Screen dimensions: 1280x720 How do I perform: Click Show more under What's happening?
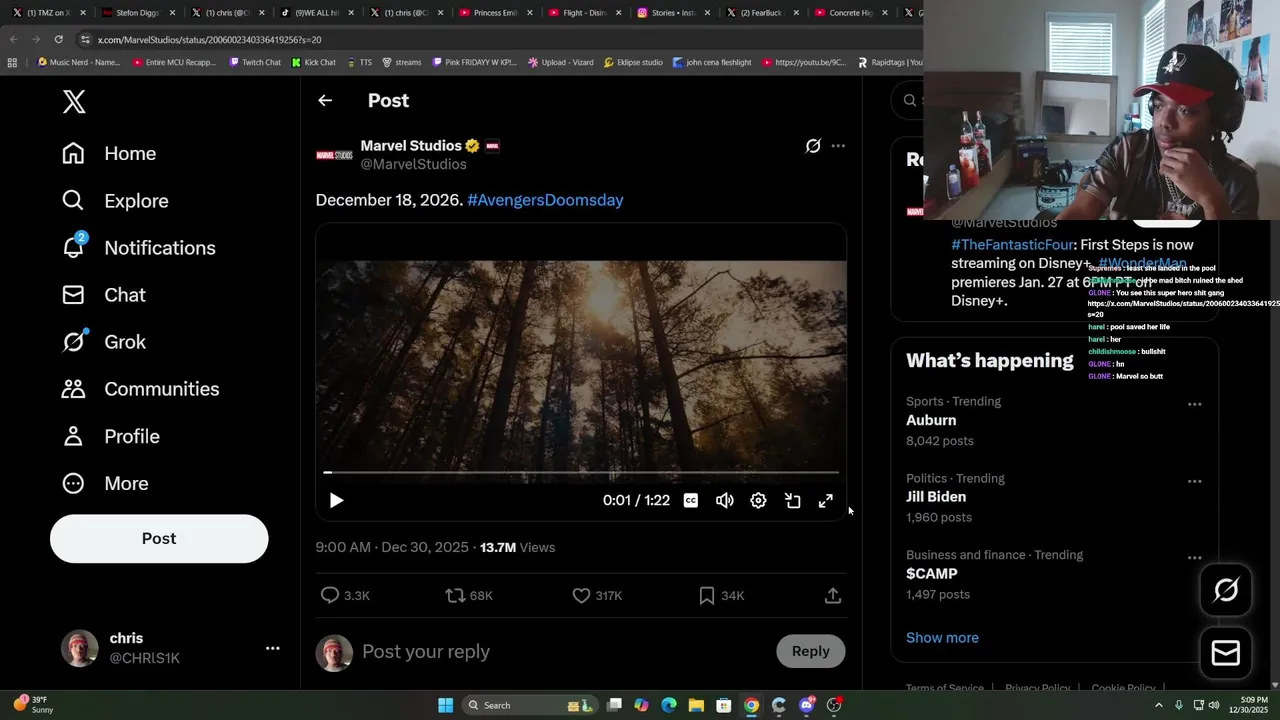click(x=942, y=637)
